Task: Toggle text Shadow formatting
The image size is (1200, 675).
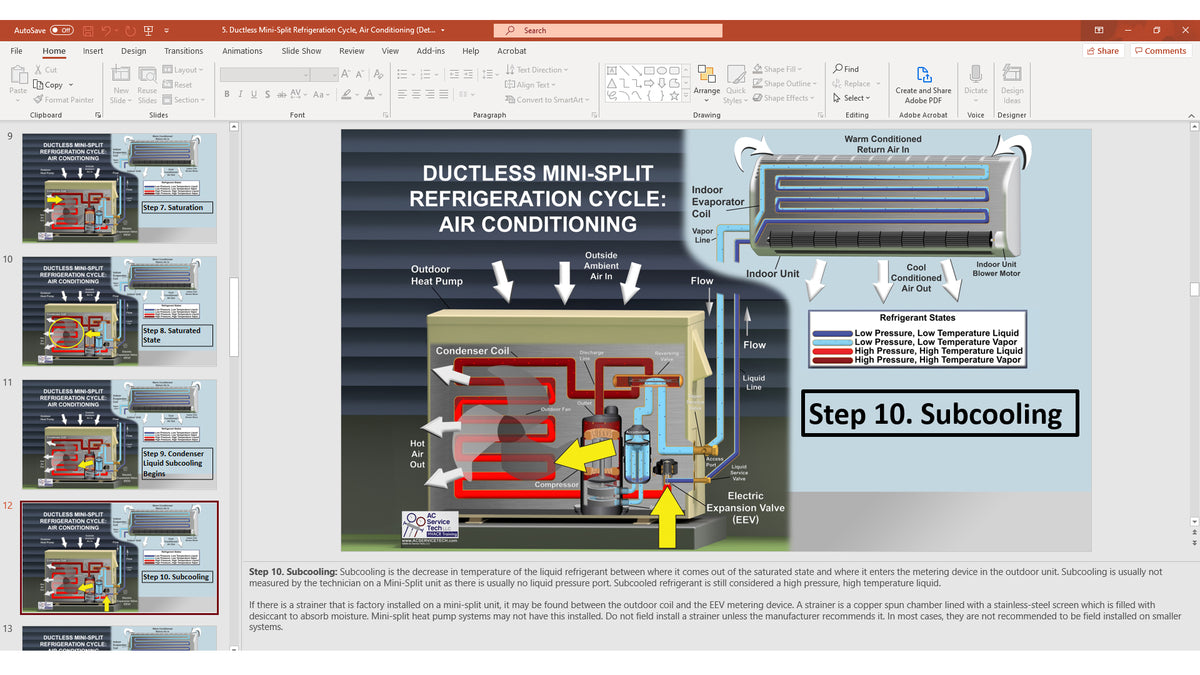Action: [x=266, y=94]
